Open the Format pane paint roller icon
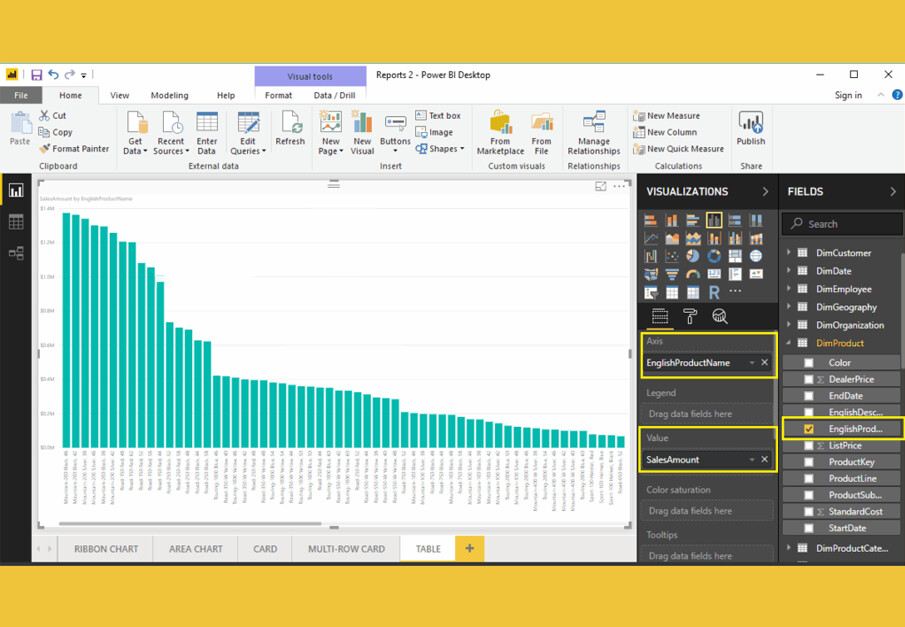 (690, 316)
